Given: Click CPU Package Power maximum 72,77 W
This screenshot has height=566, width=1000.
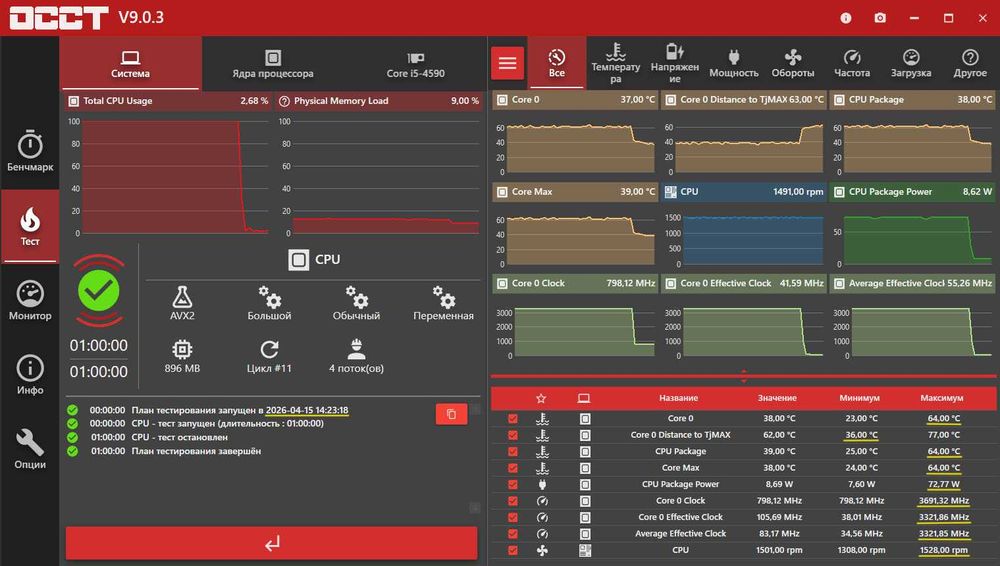Looking at the screenshot, I should (943, 484).
